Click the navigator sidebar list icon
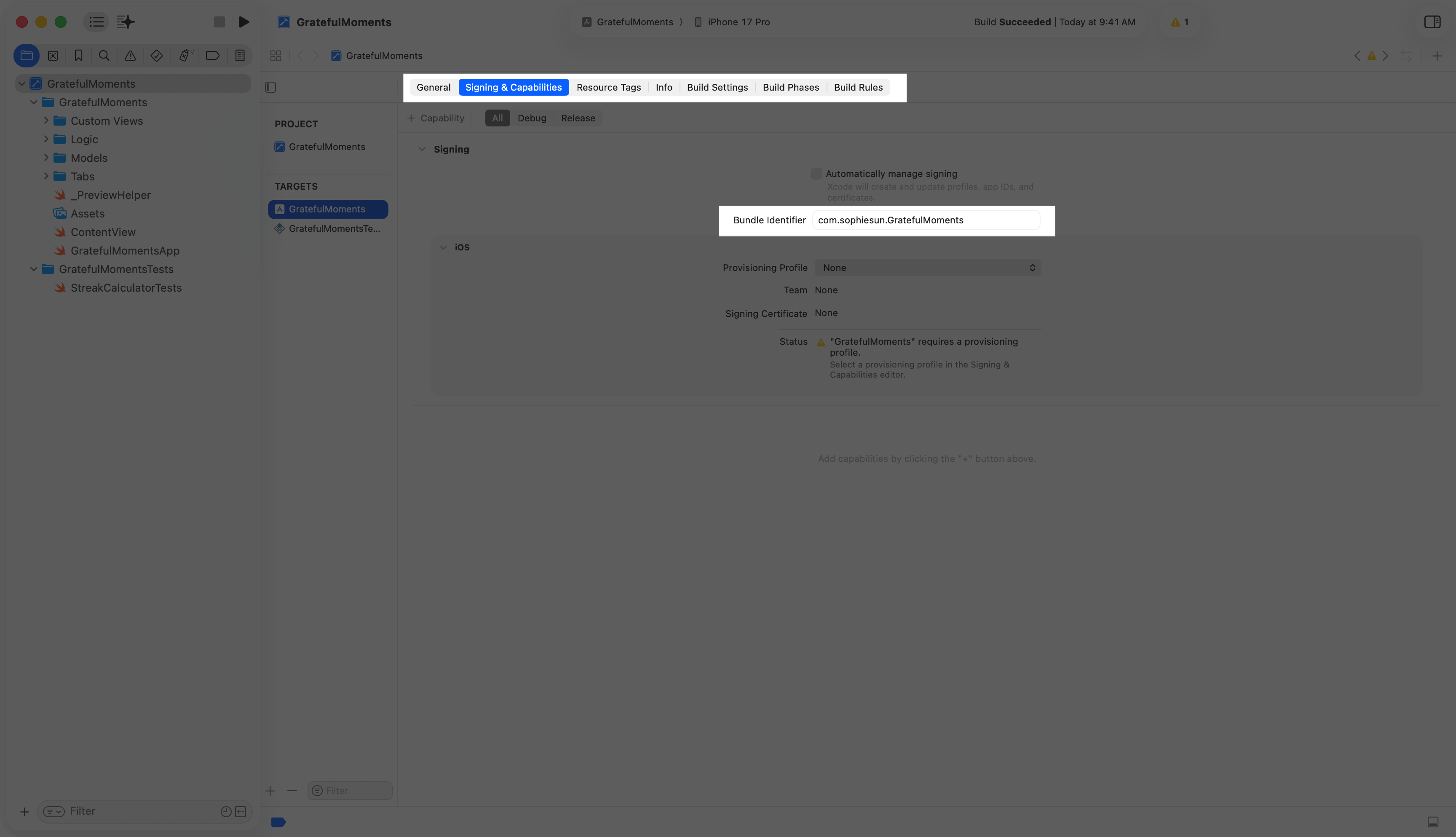The width and height of the screenshot is (1456, 837). tap(96, 22)
